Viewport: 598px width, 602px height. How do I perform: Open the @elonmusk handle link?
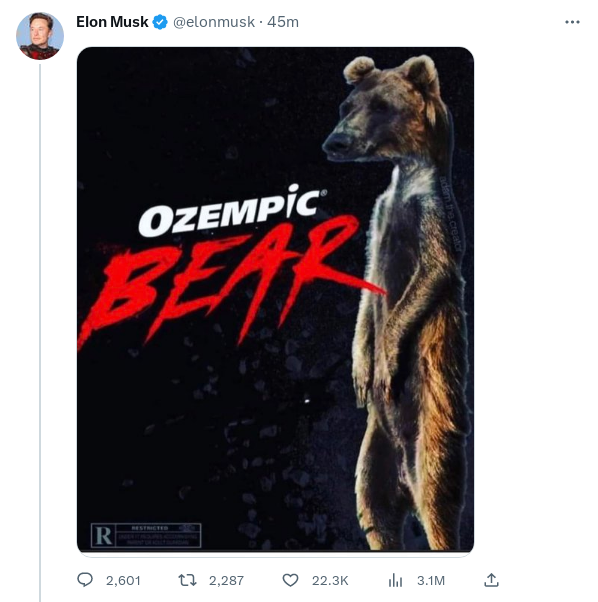(214, 22)
